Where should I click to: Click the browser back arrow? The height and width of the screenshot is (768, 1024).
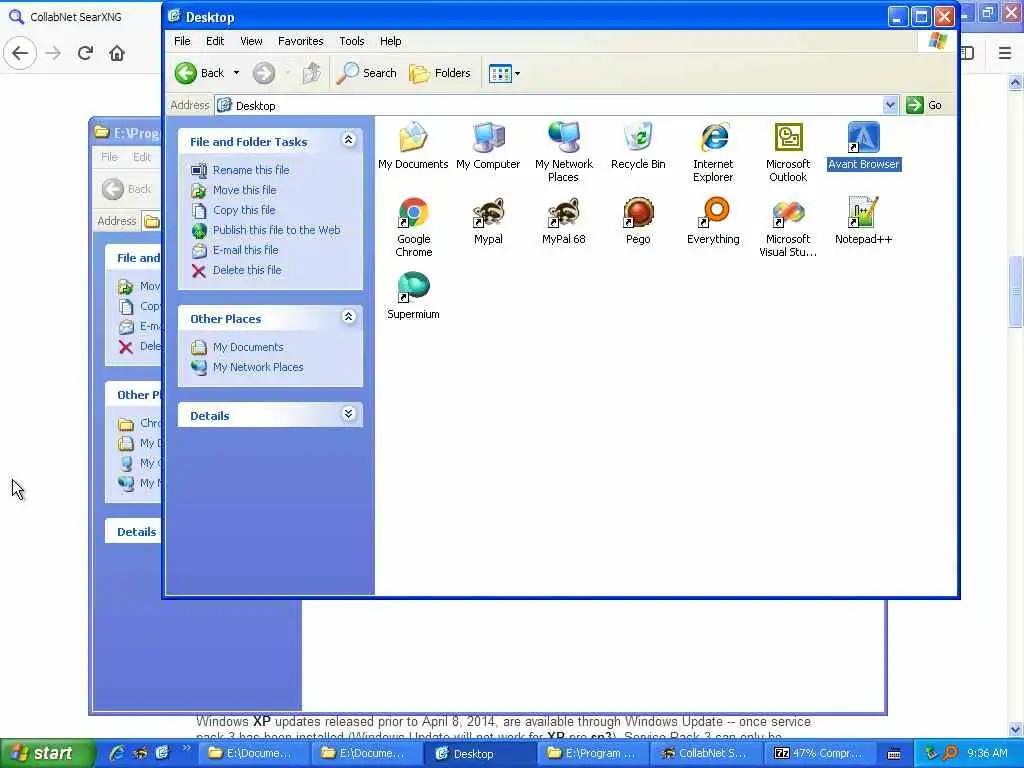pos(20,53)
